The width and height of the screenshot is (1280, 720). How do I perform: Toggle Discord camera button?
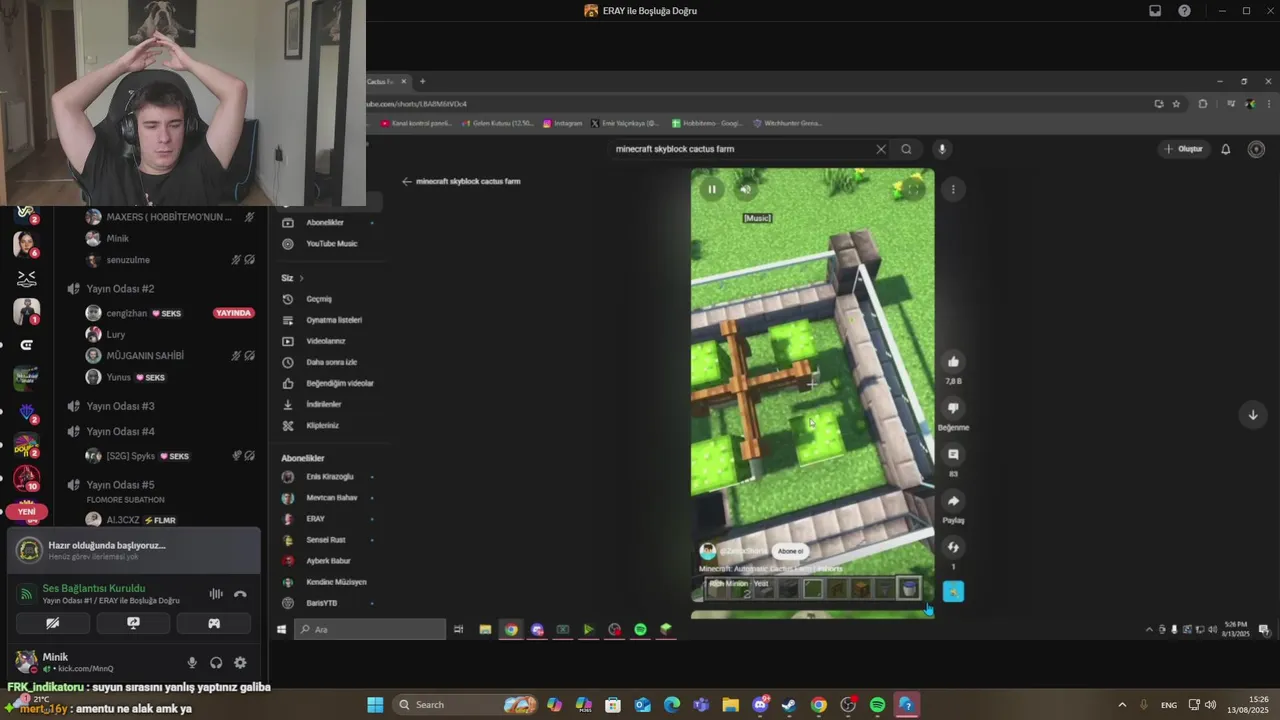point(53,623)
